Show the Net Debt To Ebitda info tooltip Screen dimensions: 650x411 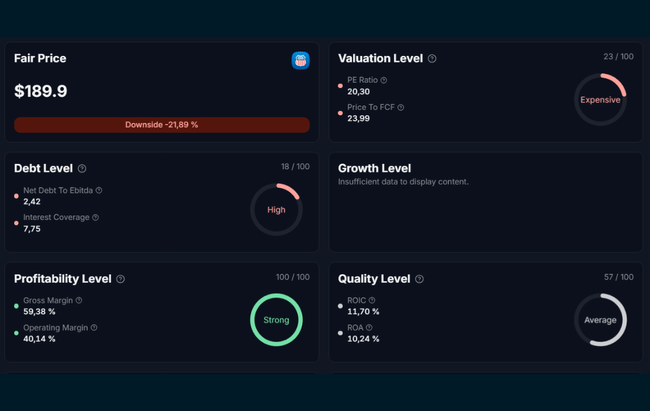pyautogui.click(x=99, y=190)
